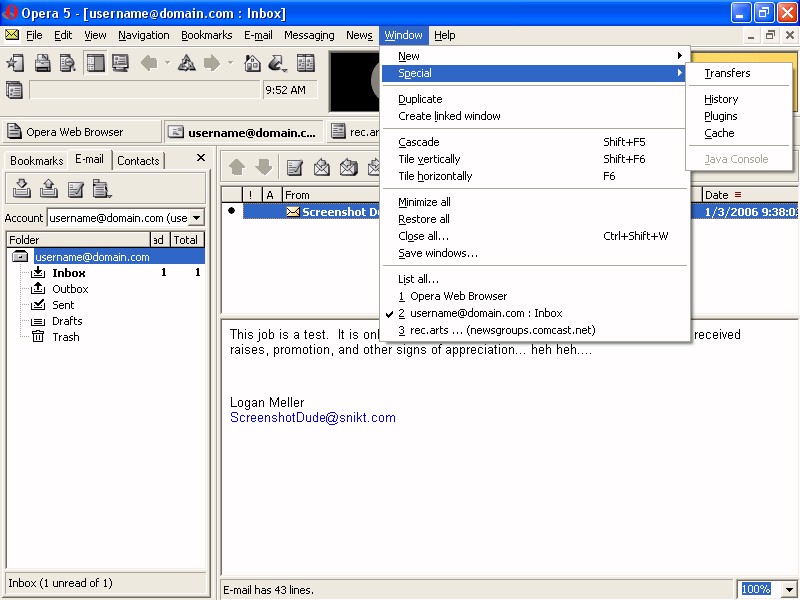The height and width of the screenshot is (600, 800).
Task: Open the File menu
Action: 34,35
